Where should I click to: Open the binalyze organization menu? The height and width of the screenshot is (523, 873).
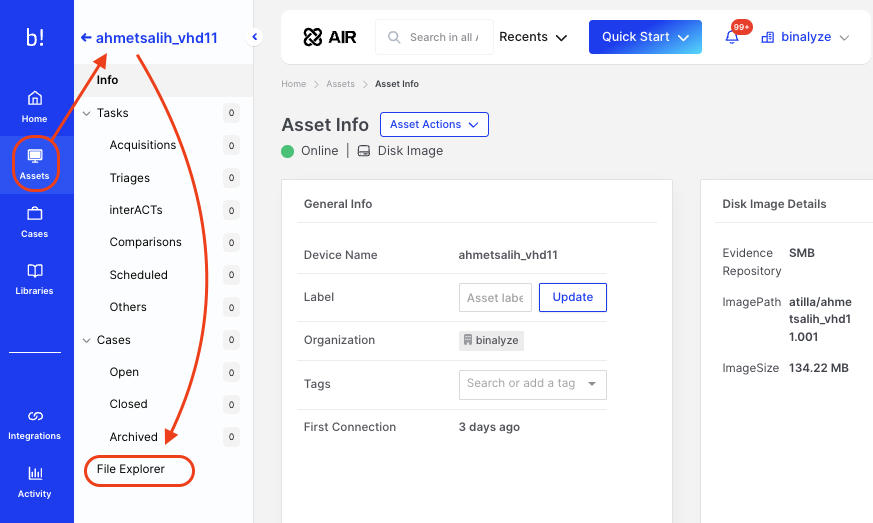tap(804, 38)
